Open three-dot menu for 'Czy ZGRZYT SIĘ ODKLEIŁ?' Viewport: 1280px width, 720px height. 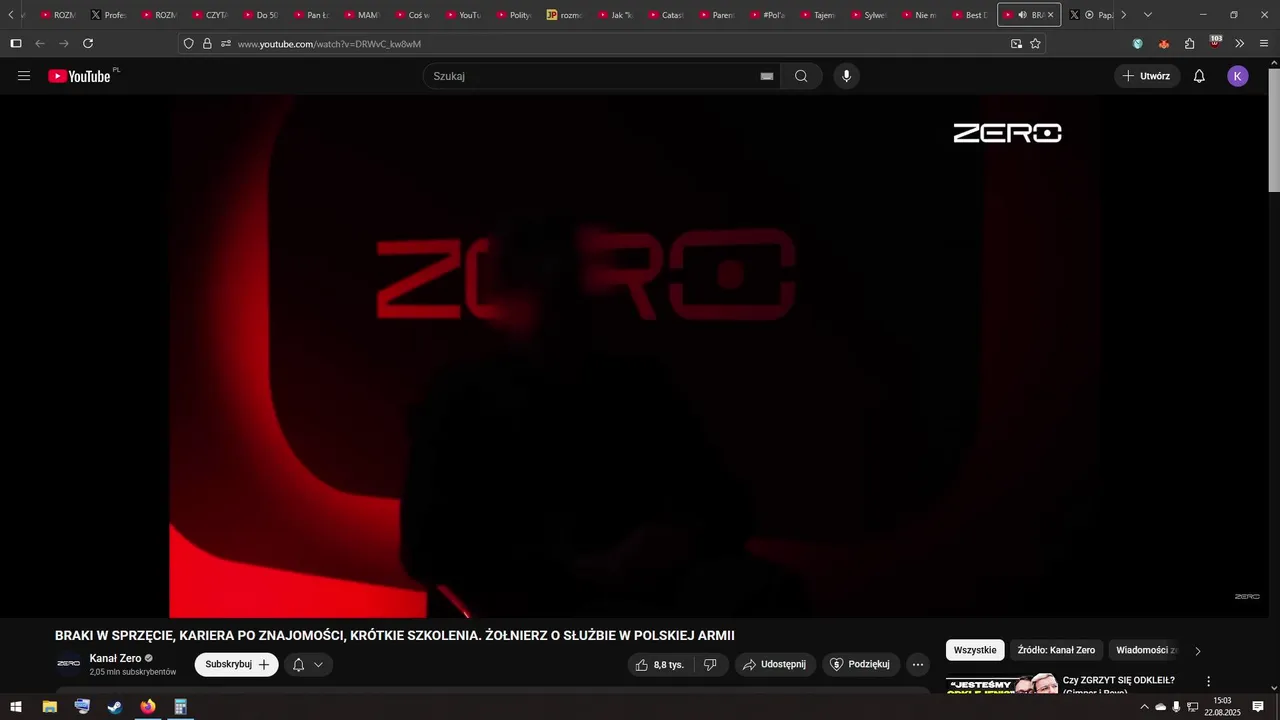(1208, 681)
